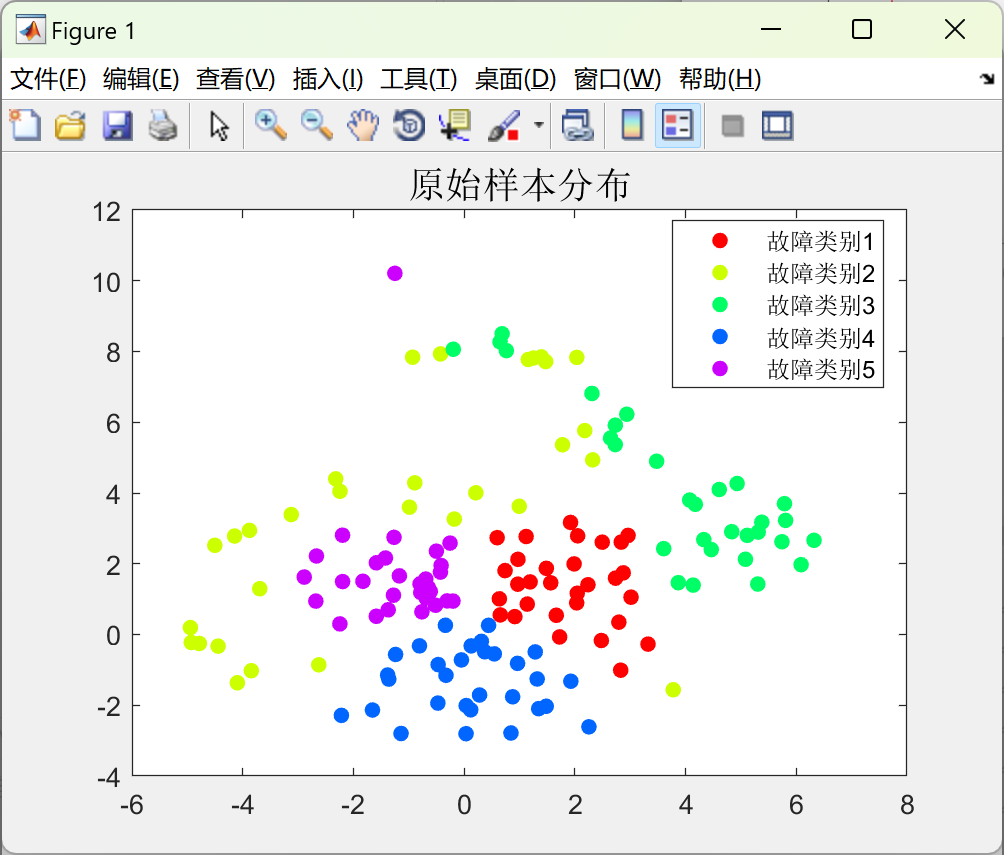Image resolution: width=1004 pixels, height=855 pixels.
Task: Select legend entry 故障类别5
Action: point(821,370)
